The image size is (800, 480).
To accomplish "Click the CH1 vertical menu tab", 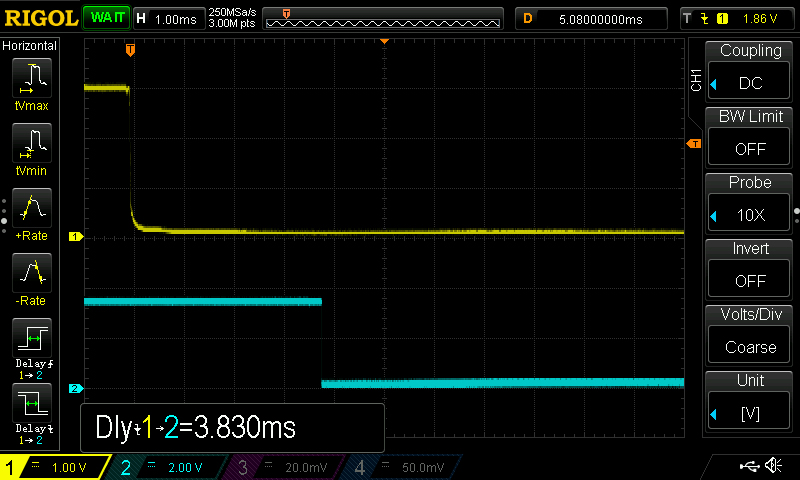I will pos(696,80).
